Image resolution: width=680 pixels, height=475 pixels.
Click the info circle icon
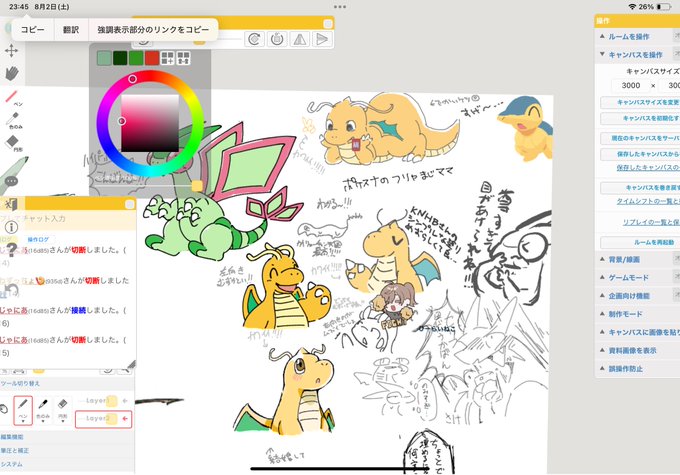pos(11,227)
